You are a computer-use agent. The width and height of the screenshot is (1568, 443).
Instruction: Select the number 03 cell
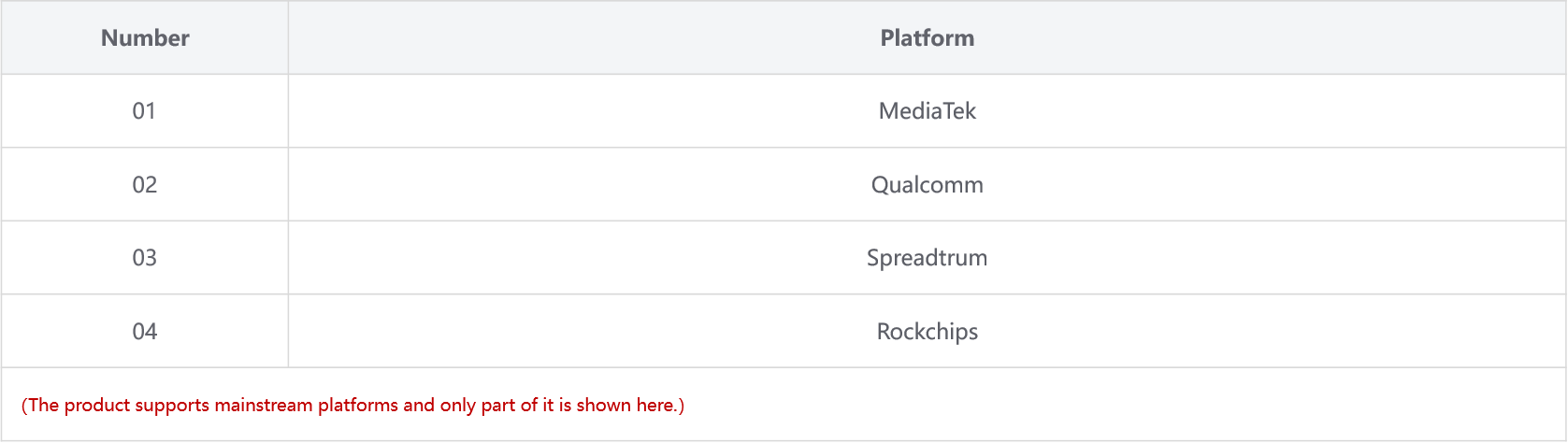click(x=145, y=258)
